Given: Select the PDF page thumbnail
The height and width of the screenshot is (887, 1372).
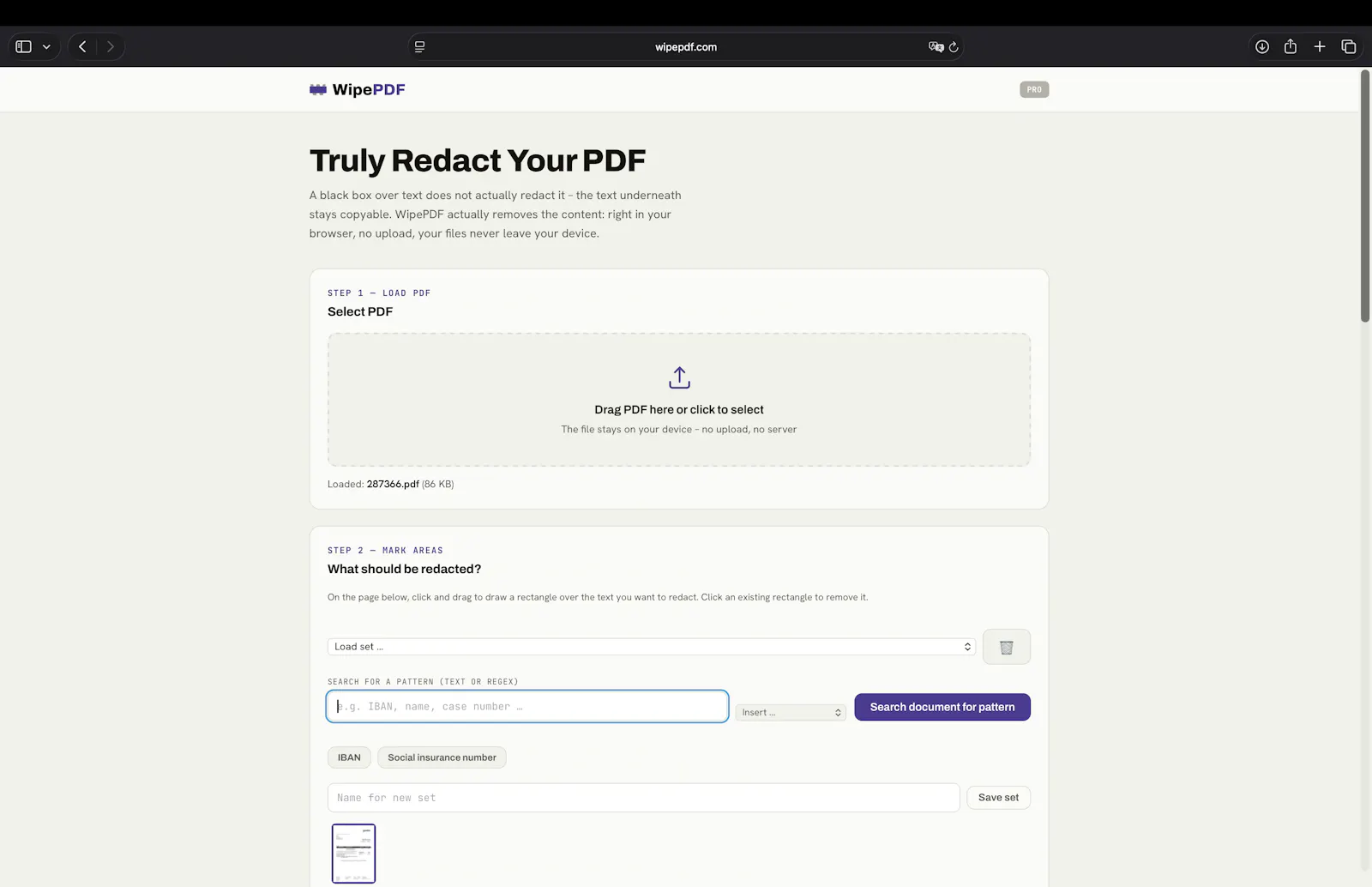Looking at the screenshot, I should [x=354, y=854].
